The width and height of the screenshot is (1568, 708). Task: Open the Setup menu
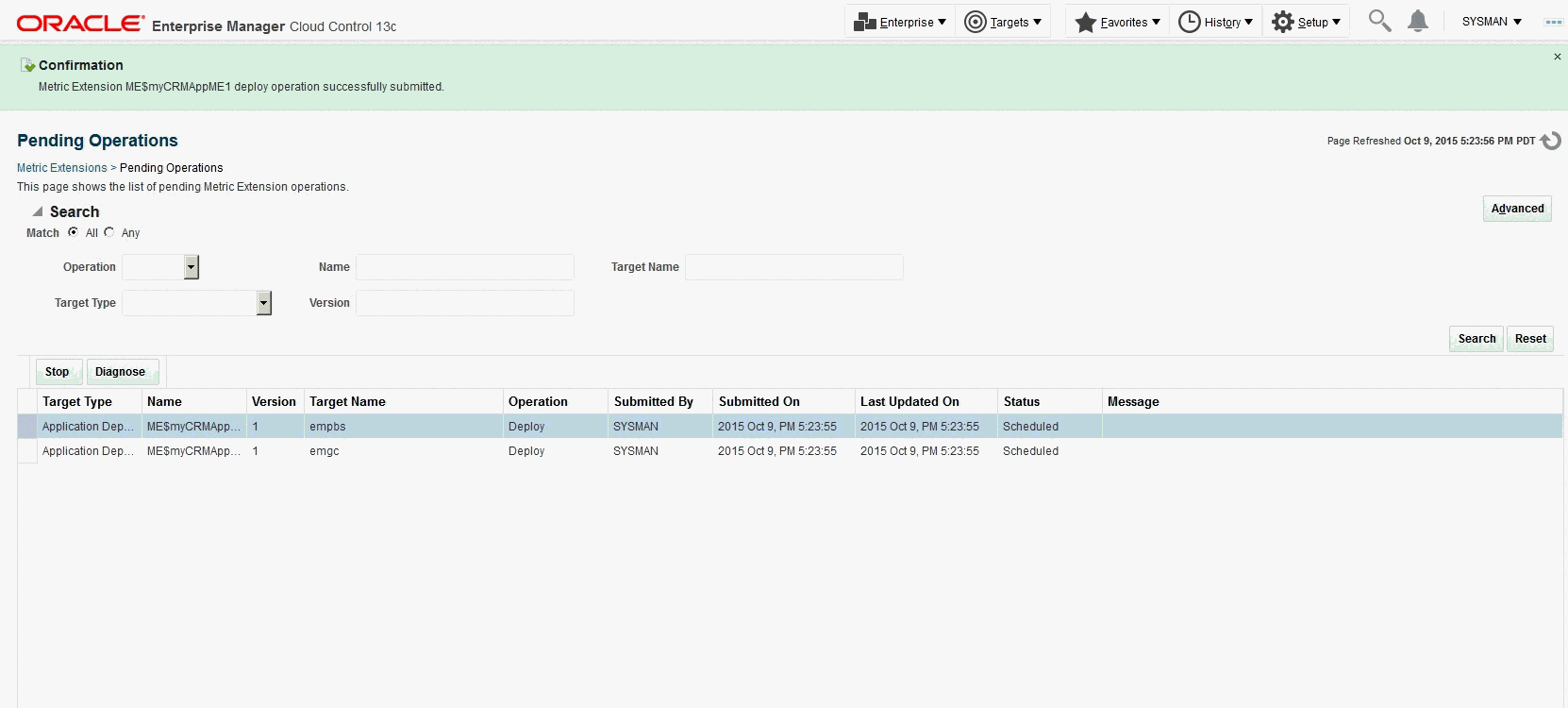pos(1306,22)
